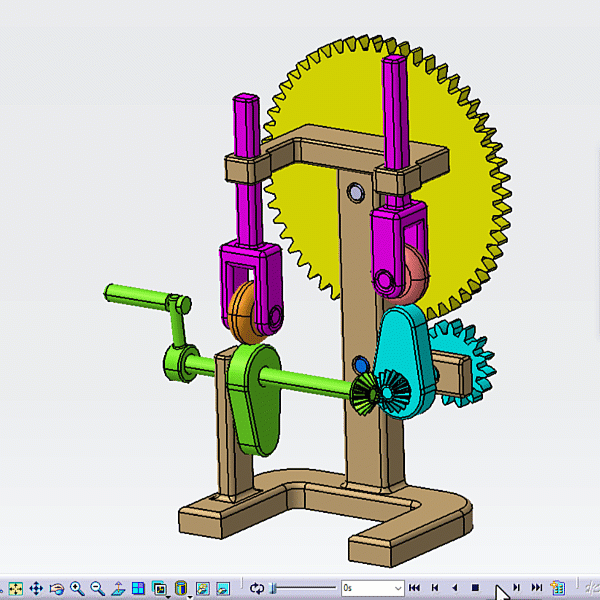Image resolution: width=600 pixels, height=600 pixels.
Task: Select the Normal View tool
Action: (x=118, y=588)
